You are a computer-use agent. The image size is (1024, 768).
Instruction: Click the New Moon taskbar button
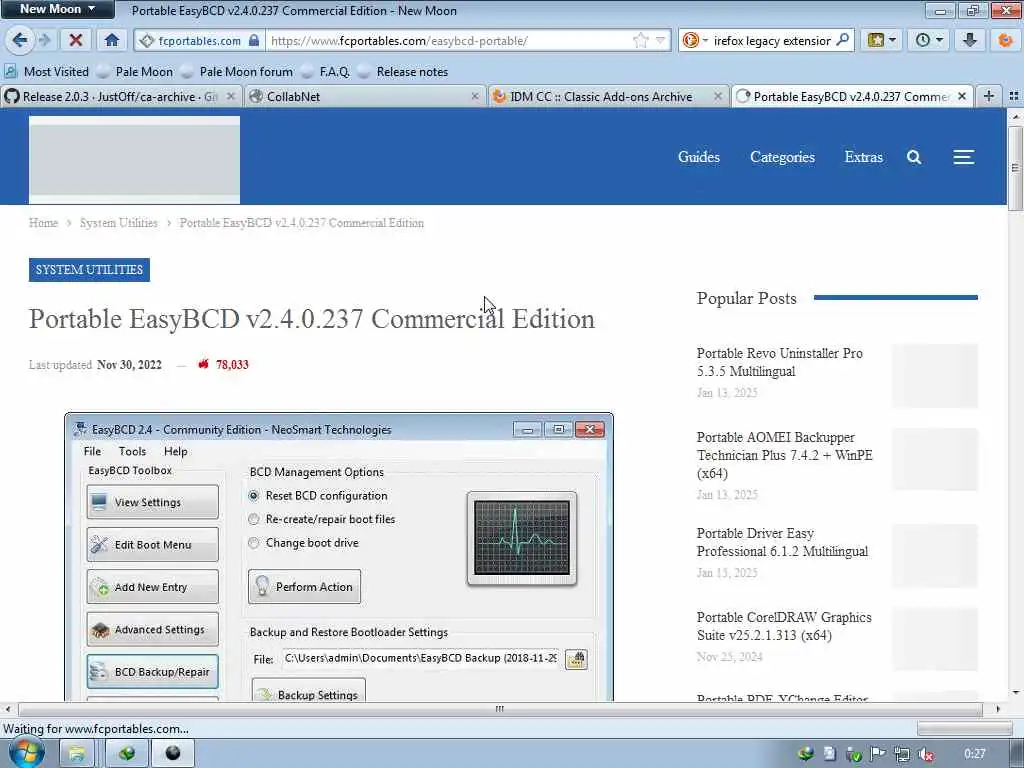173,754
